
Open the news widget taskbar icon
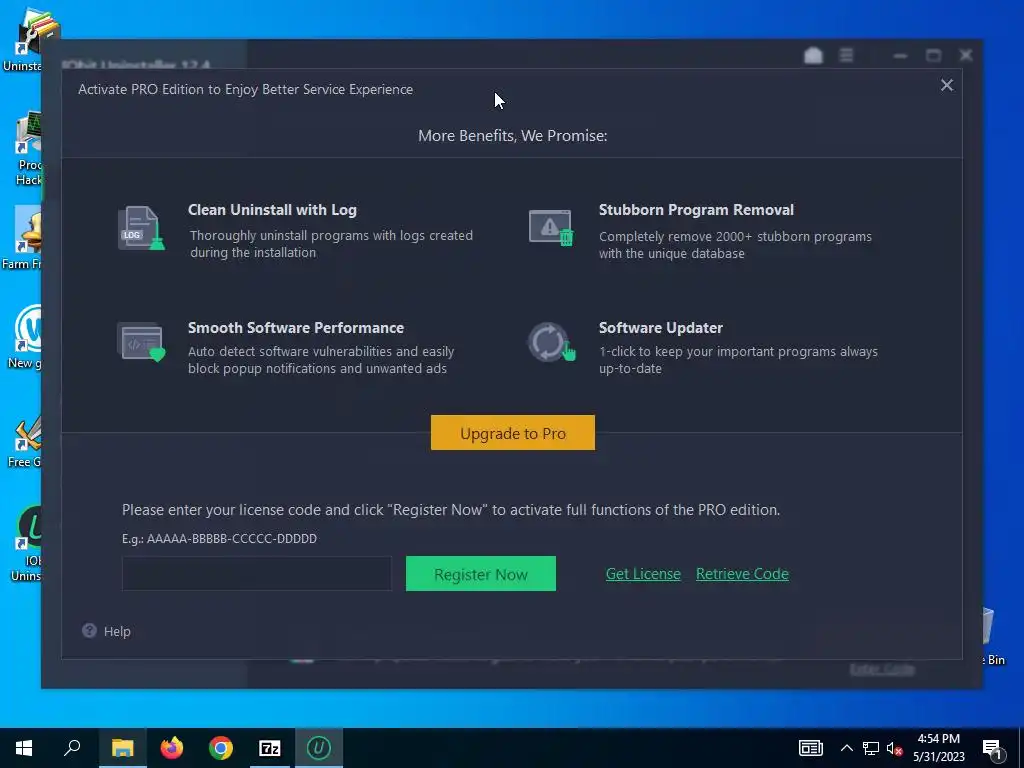click(x=810, y=748)
